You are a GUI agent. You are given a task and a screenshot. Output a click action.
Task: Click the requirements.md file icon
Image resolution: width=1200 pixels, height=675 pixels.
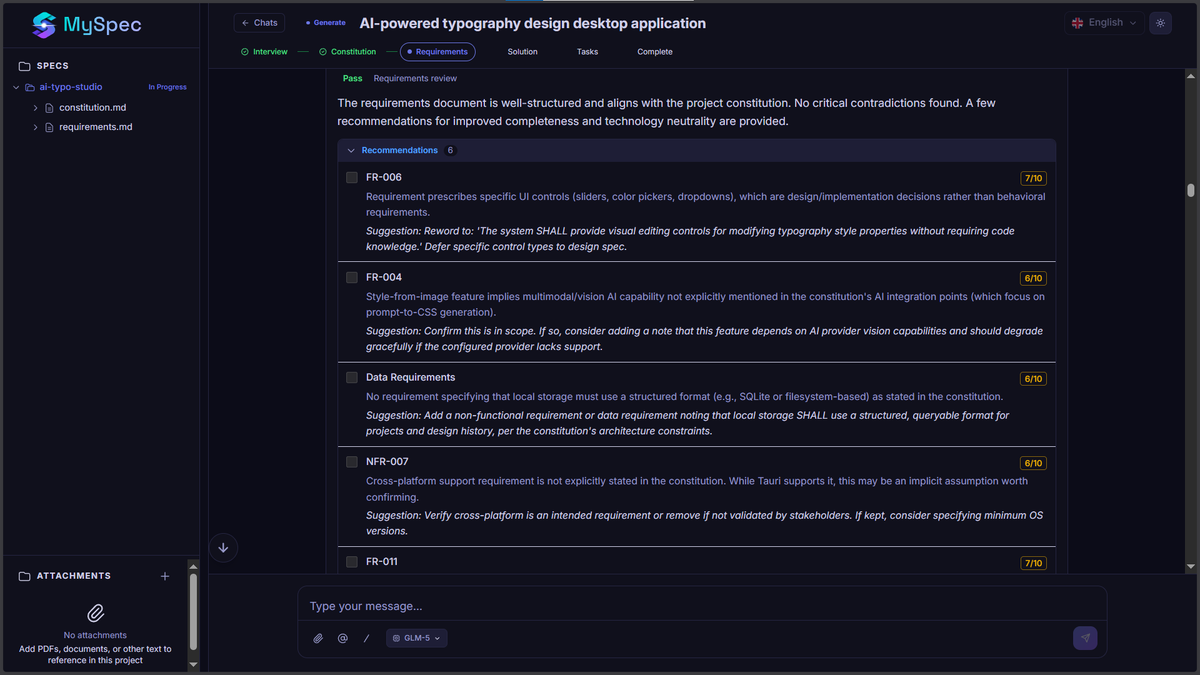pyautogui.click(x=49, y=127)
